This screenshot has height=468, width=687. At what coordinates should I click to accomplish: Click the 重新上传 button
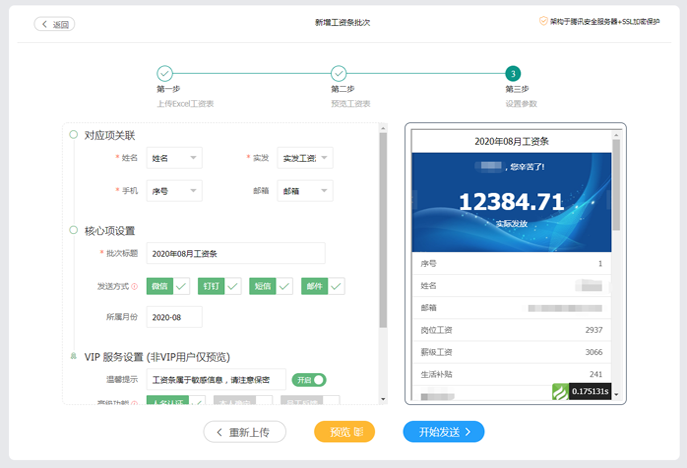[x=245, y=431]
